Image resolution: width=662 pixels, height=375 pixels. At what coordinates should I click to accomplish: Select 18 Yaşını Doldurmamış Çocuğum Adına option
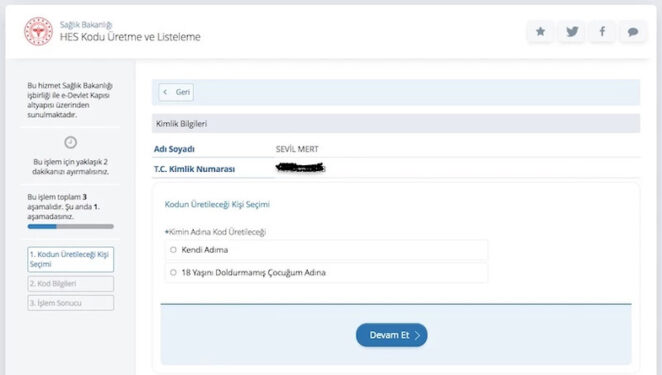(173, 272)
